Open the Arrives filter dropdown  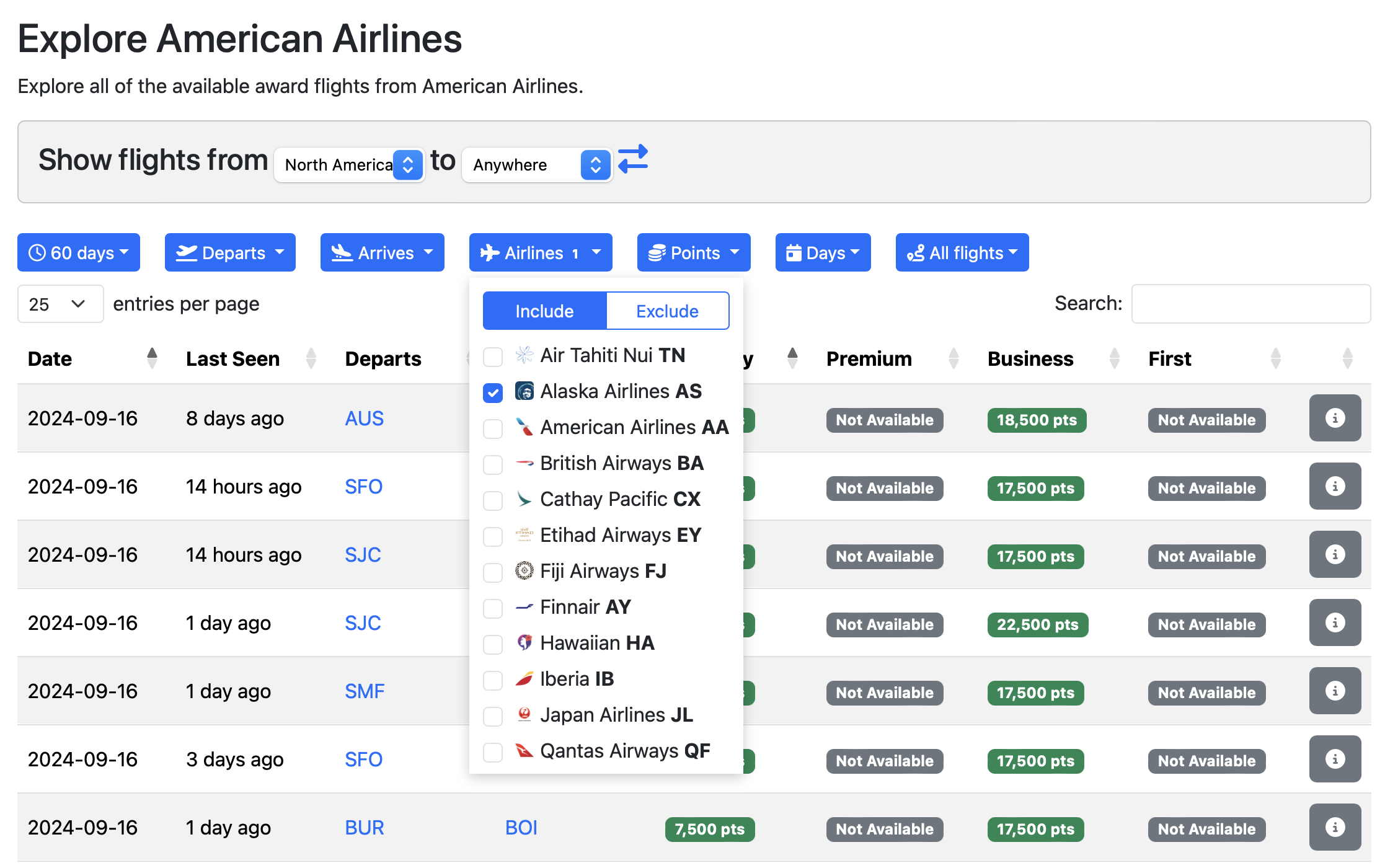click(x=383, y=252)
